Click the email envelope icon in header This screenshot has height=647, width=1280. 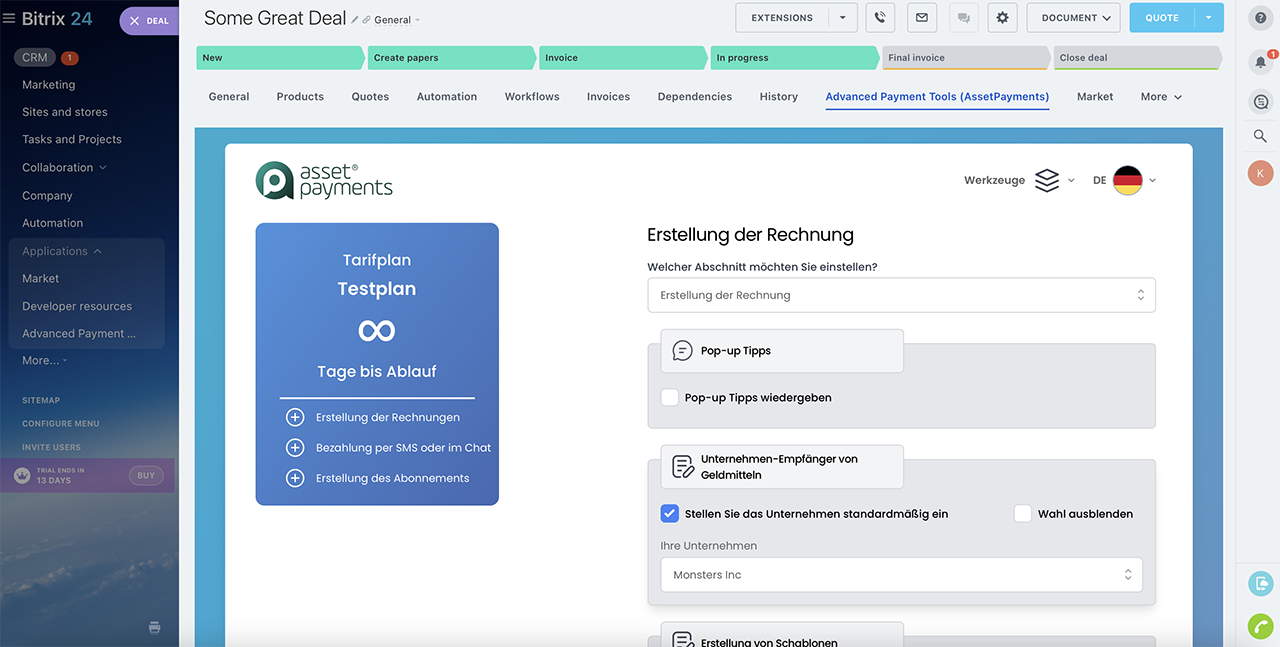921,18
